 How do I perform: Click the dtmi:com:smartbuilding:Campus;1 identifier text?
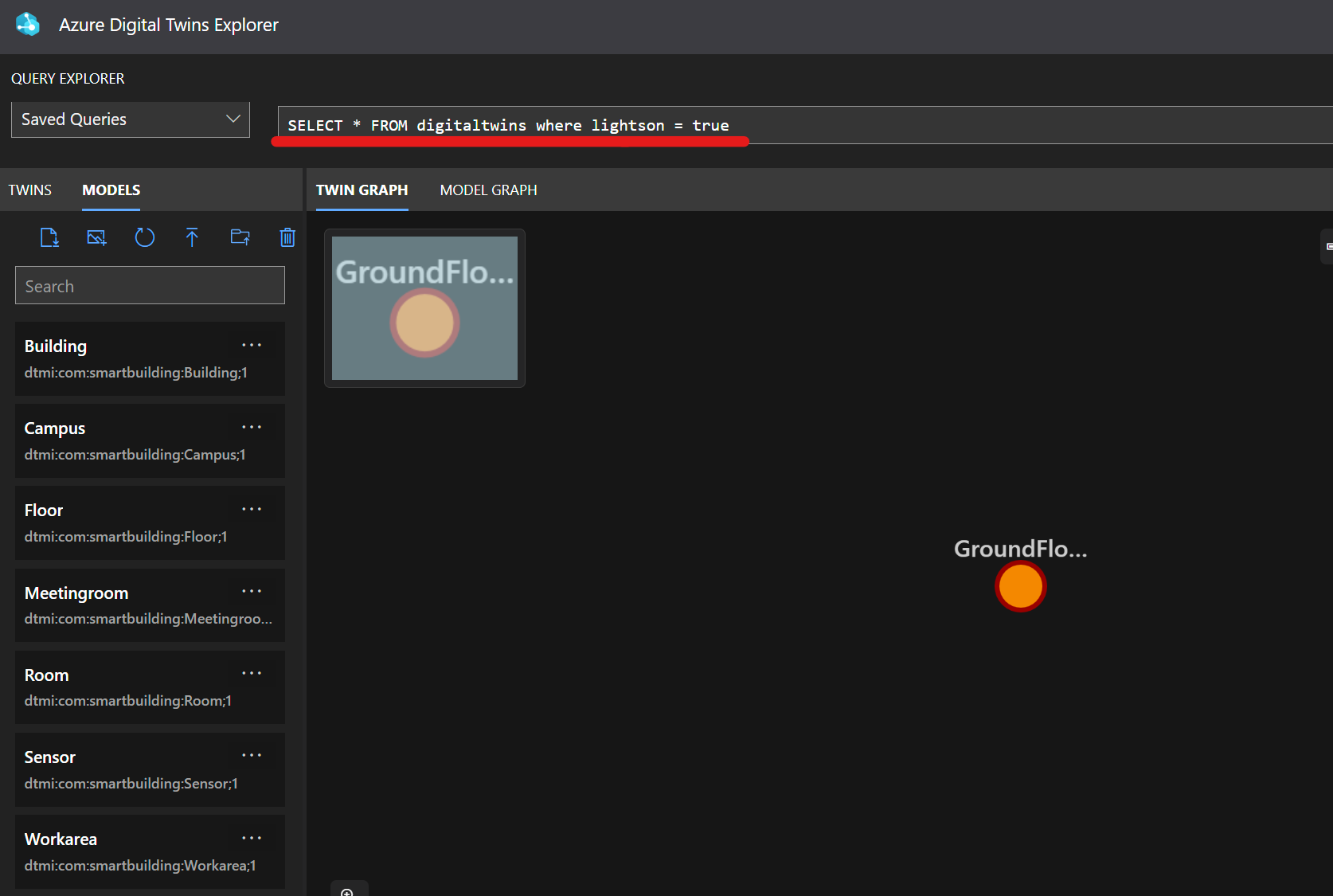point(135,455)
